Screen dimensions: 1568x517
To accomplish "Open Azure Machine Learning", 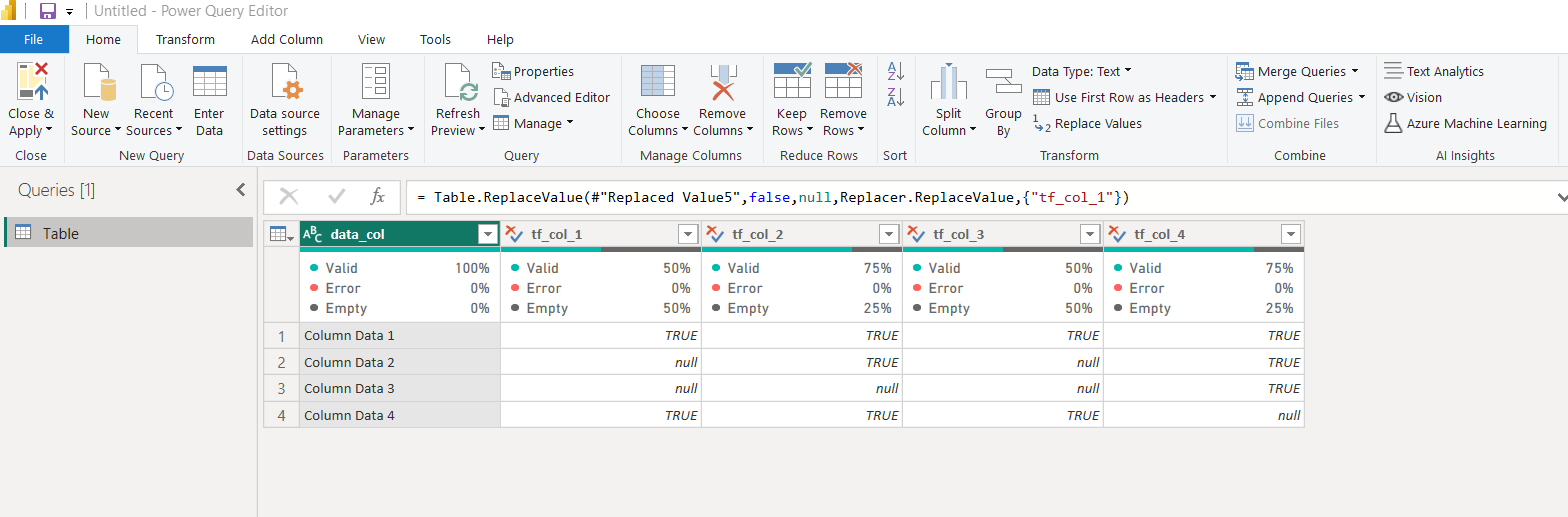I will [1465, 123].
